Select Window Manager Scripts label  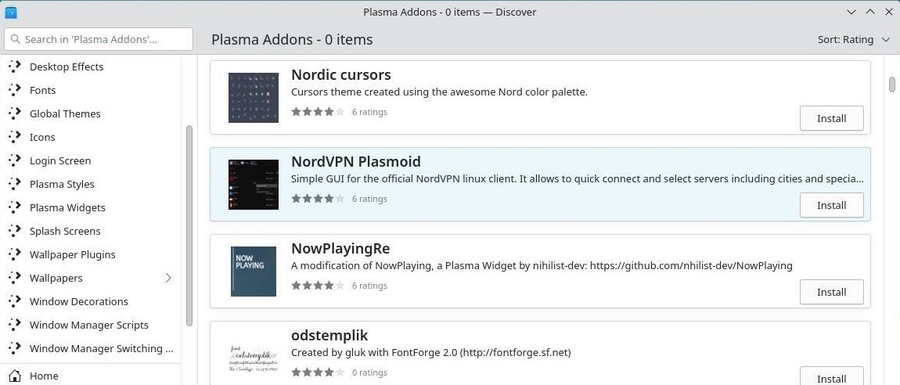(89, 325)
